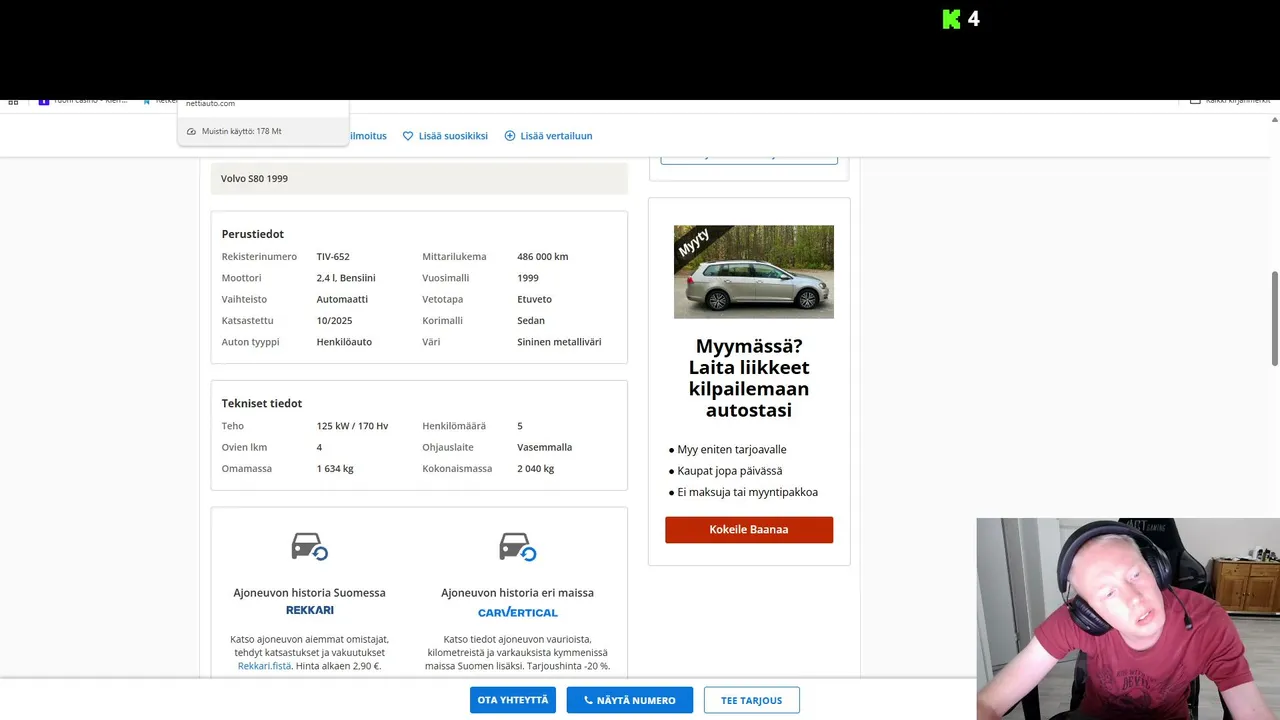Click the color Sininen metalliväri
Image resolution: width=1280 pixels, height=720 pixels.
(559, 342)
